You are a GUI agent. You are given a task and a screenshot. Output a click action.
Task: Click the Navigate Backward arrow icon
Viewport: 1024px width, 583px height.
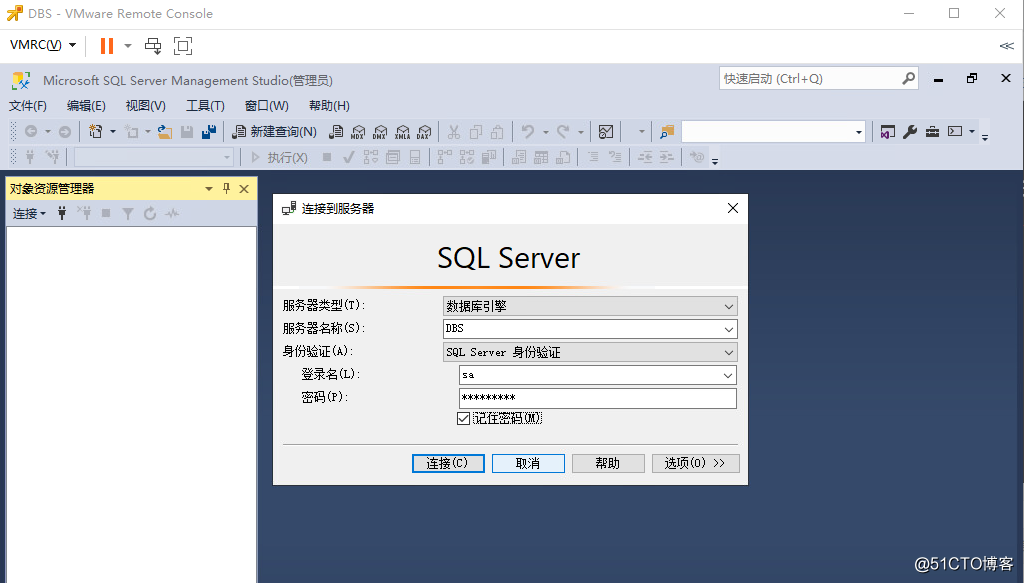click(31, 132)
